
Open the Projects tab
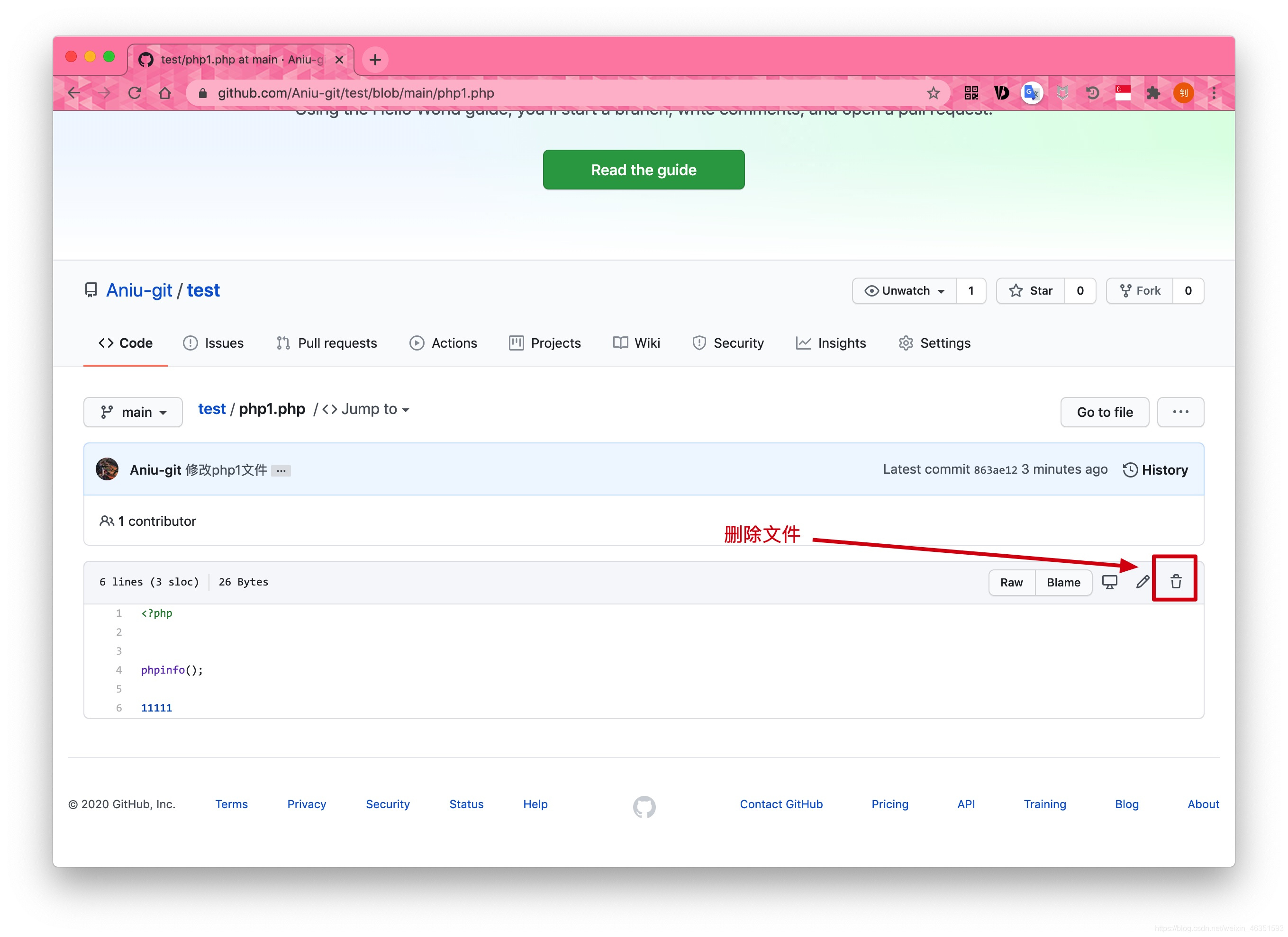545,343
